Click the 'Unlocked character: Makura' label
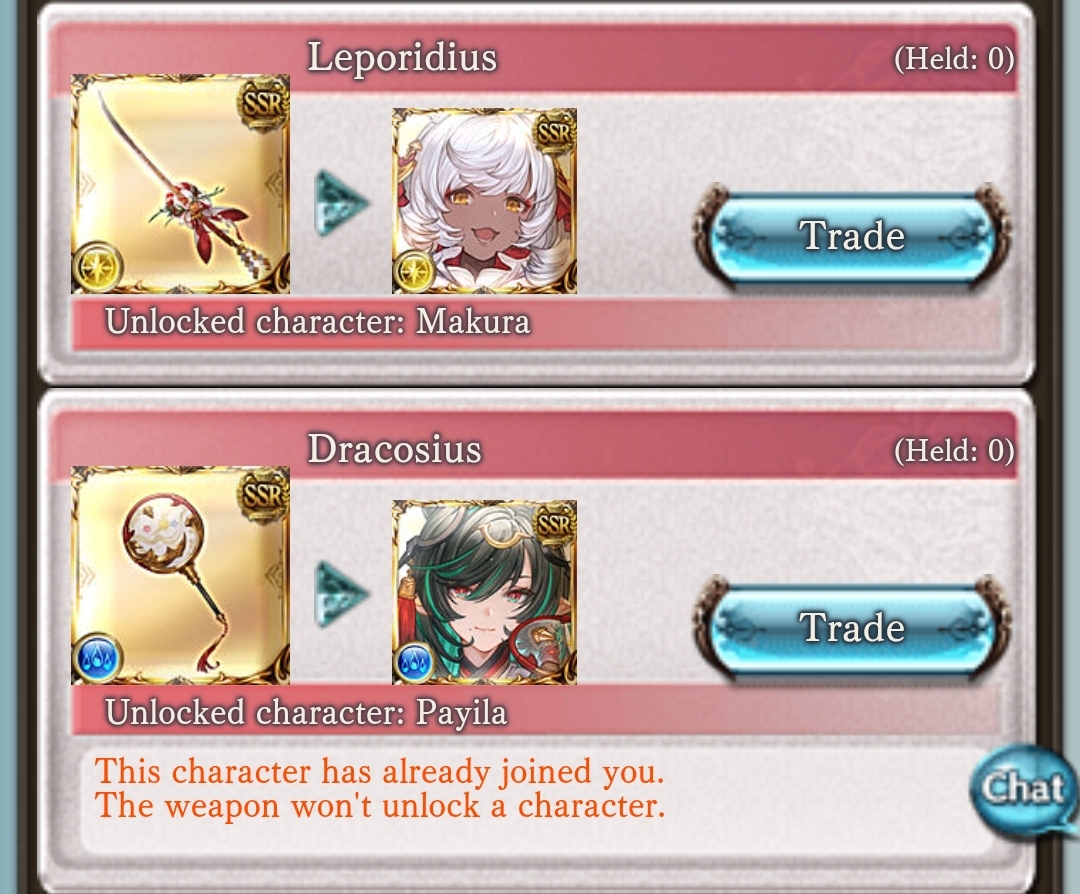This screenshot has height=894, width=1080. [x=318, y=322]
